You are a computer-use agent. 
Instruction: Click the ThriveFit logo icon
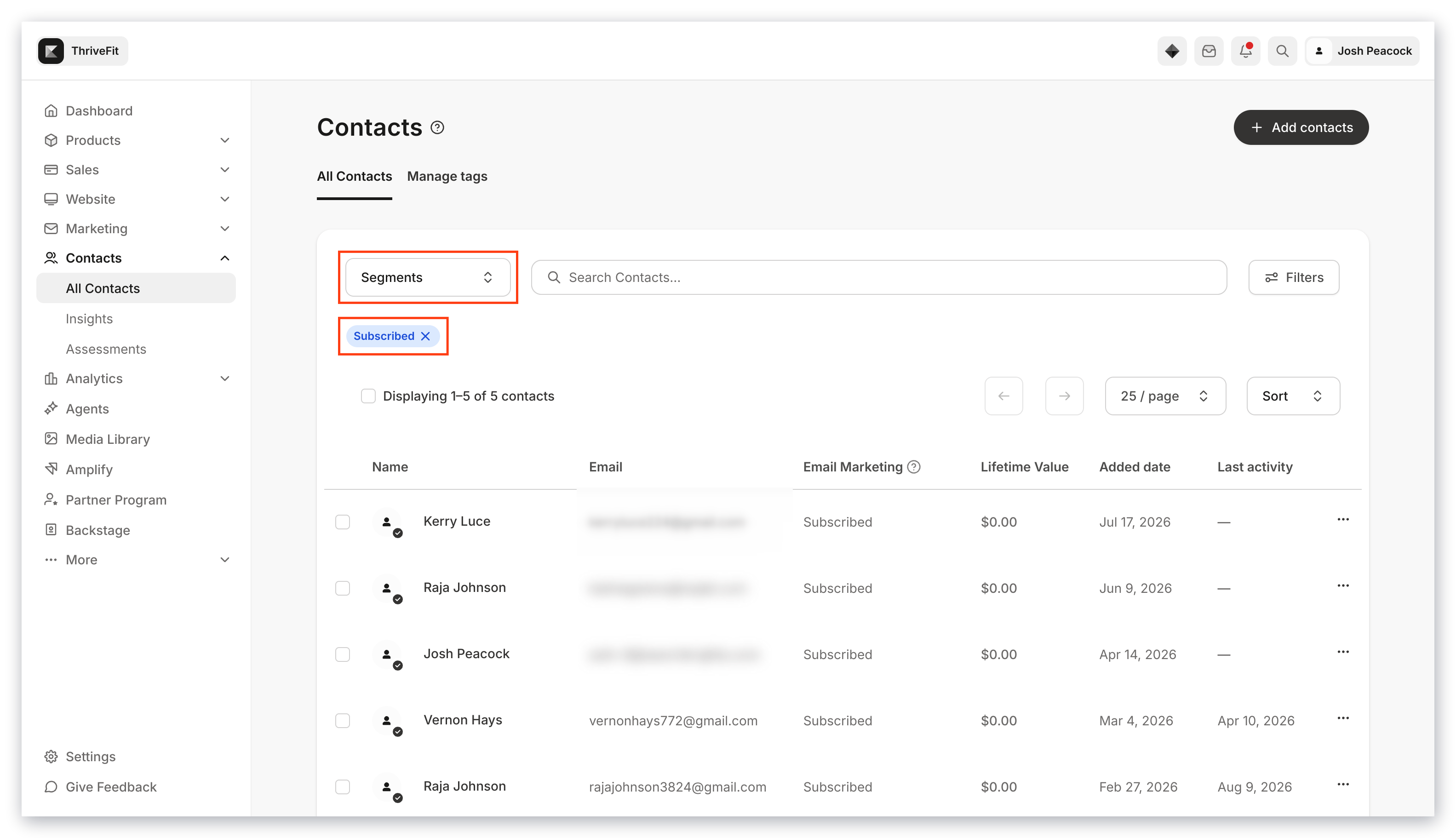pos(51,51)
